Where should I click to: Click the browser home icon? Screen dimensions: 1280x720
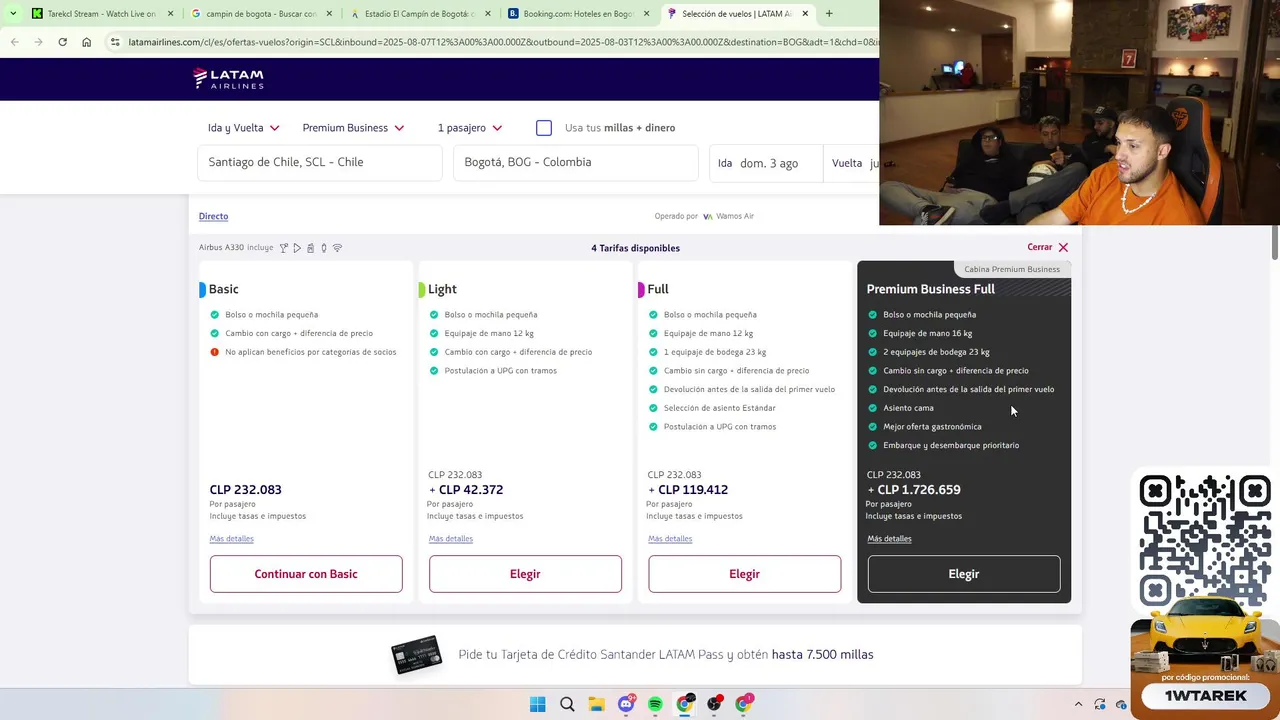pos(86,42)
